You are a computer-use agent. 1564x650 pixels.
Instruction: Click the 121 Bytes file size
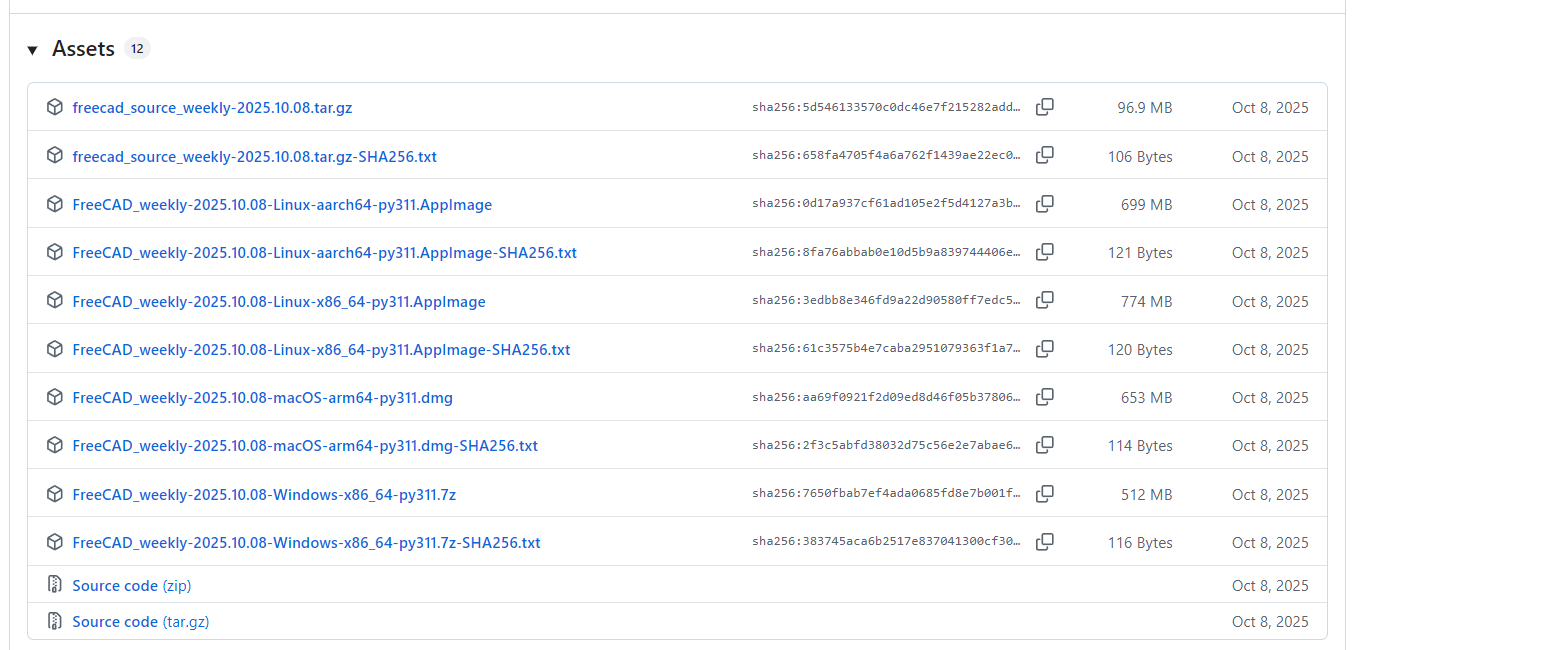(1140, 253)
